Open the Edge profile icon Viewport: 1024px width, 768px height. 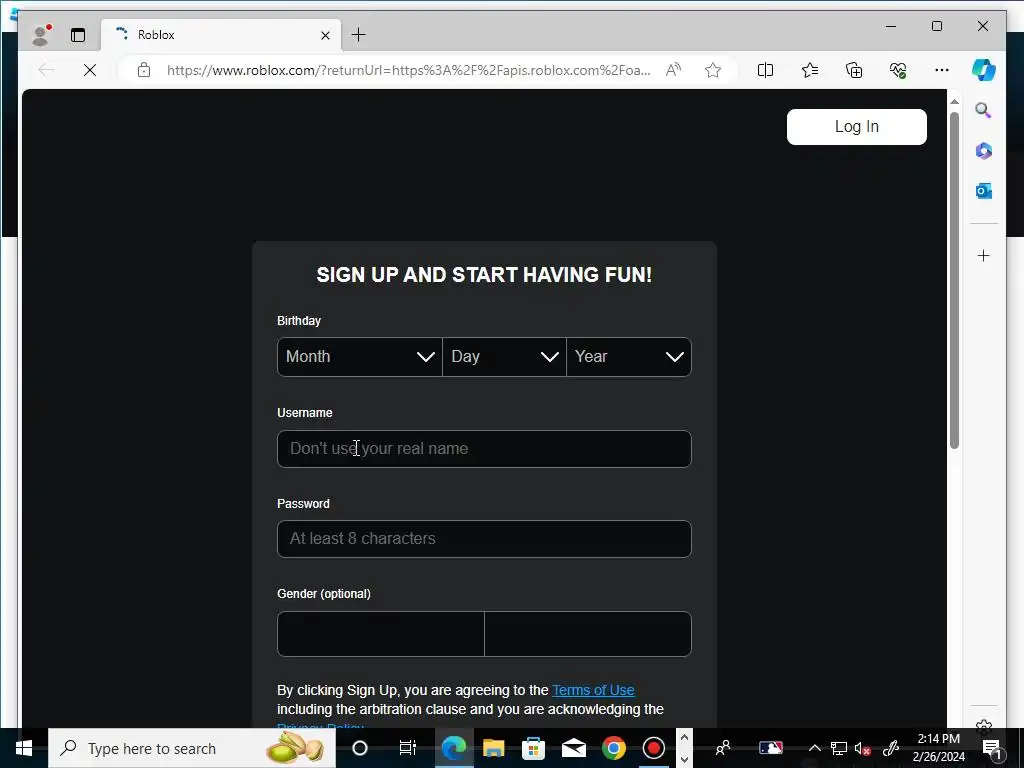click(x=41, y=35)
